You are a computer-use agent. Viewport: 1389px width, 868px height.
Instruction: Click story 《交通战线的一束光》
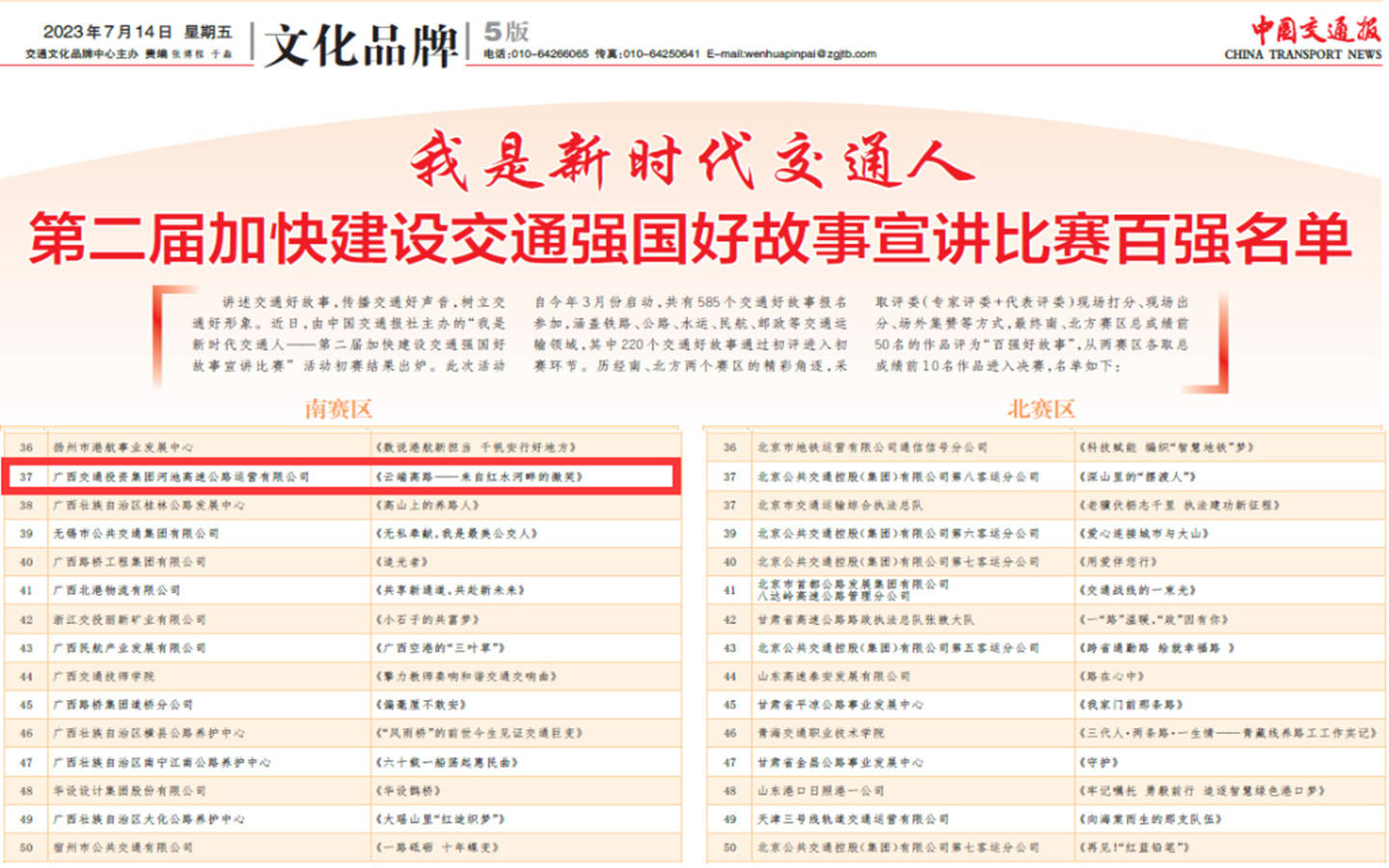(1136, 590)
